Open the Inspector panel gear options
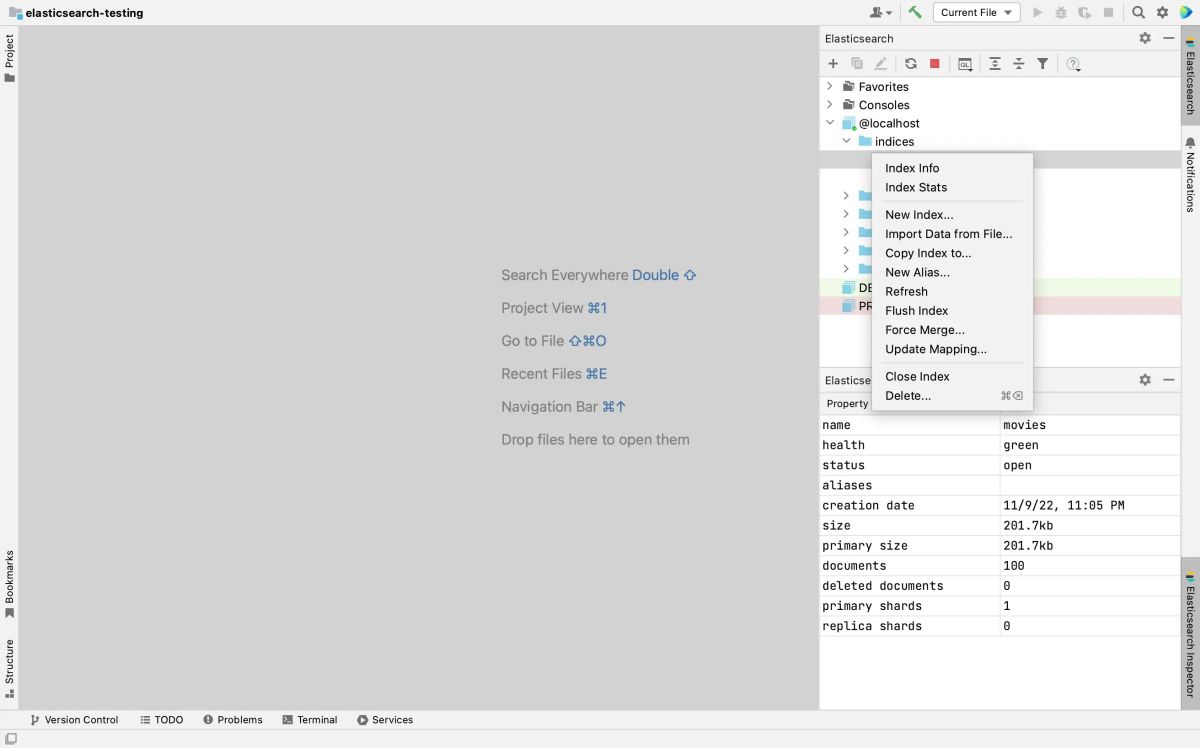Viewport: 1200px width, 748px height. tap(1145, 380)
